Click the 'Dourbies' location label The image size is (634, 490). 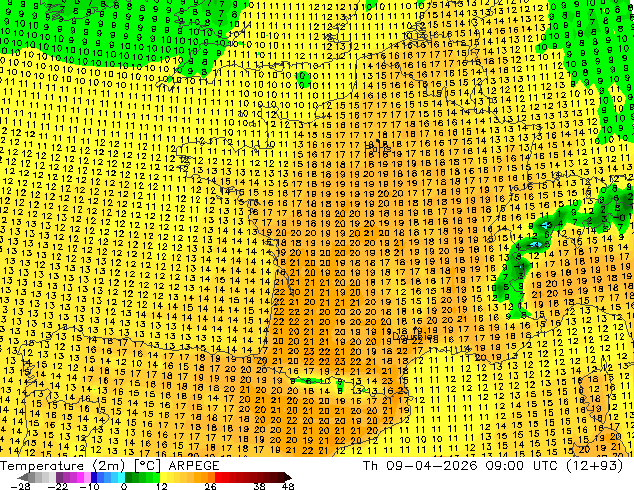pyautogui.click(x=415, y=337)
